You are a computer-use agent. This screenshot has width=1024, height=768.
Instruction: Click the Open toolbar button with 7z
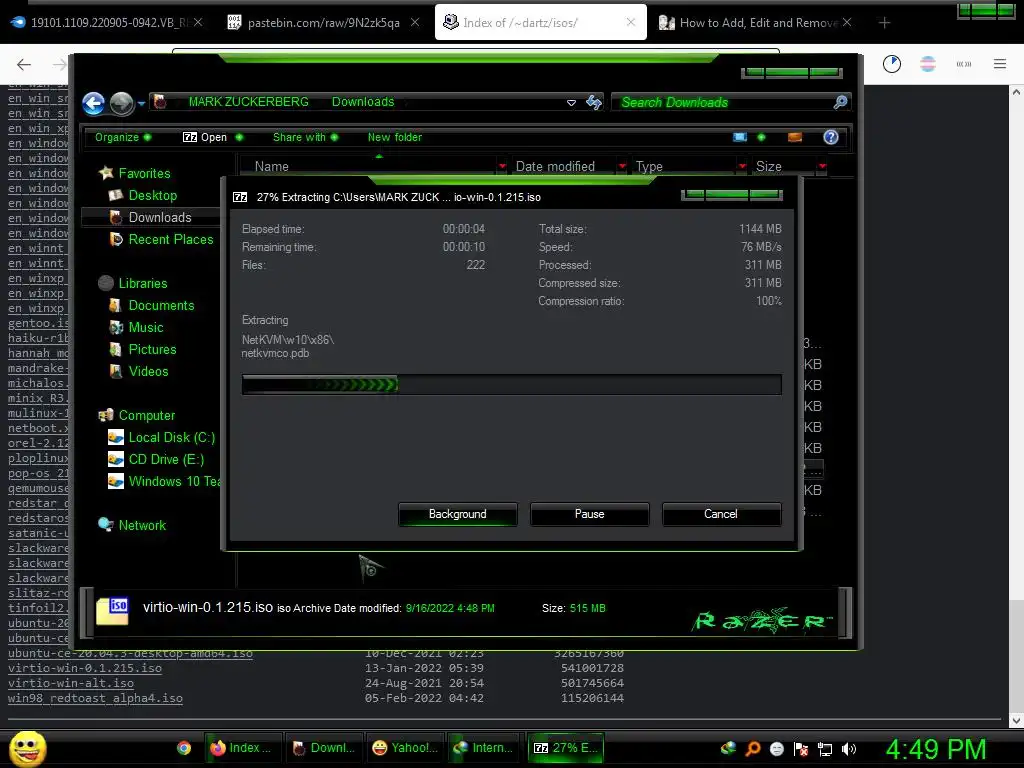pyautogui.click(x=205, y=137)
